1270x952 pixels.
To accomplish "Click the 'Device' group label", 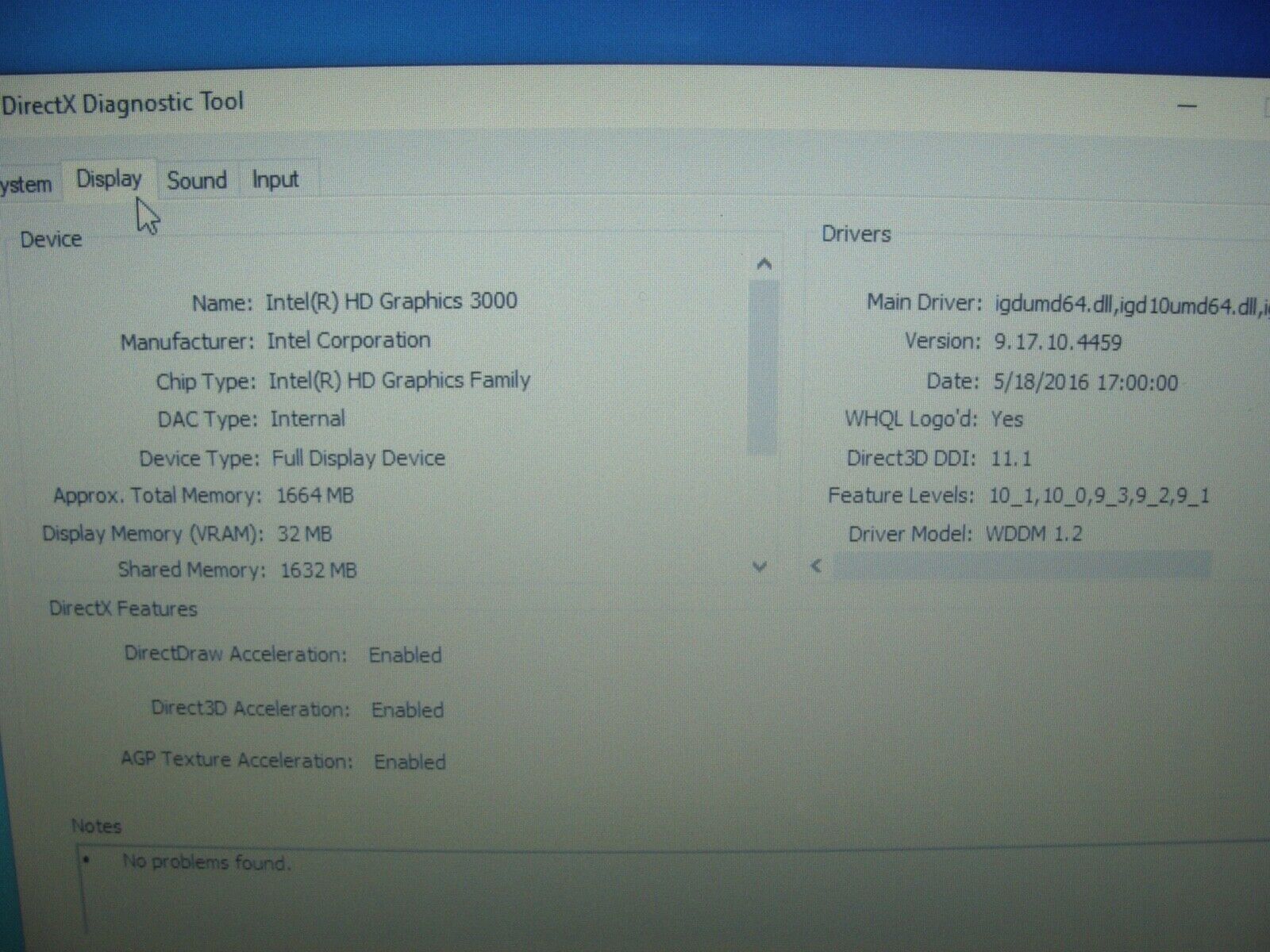I will pyautogui.click(x=51, y=239).
